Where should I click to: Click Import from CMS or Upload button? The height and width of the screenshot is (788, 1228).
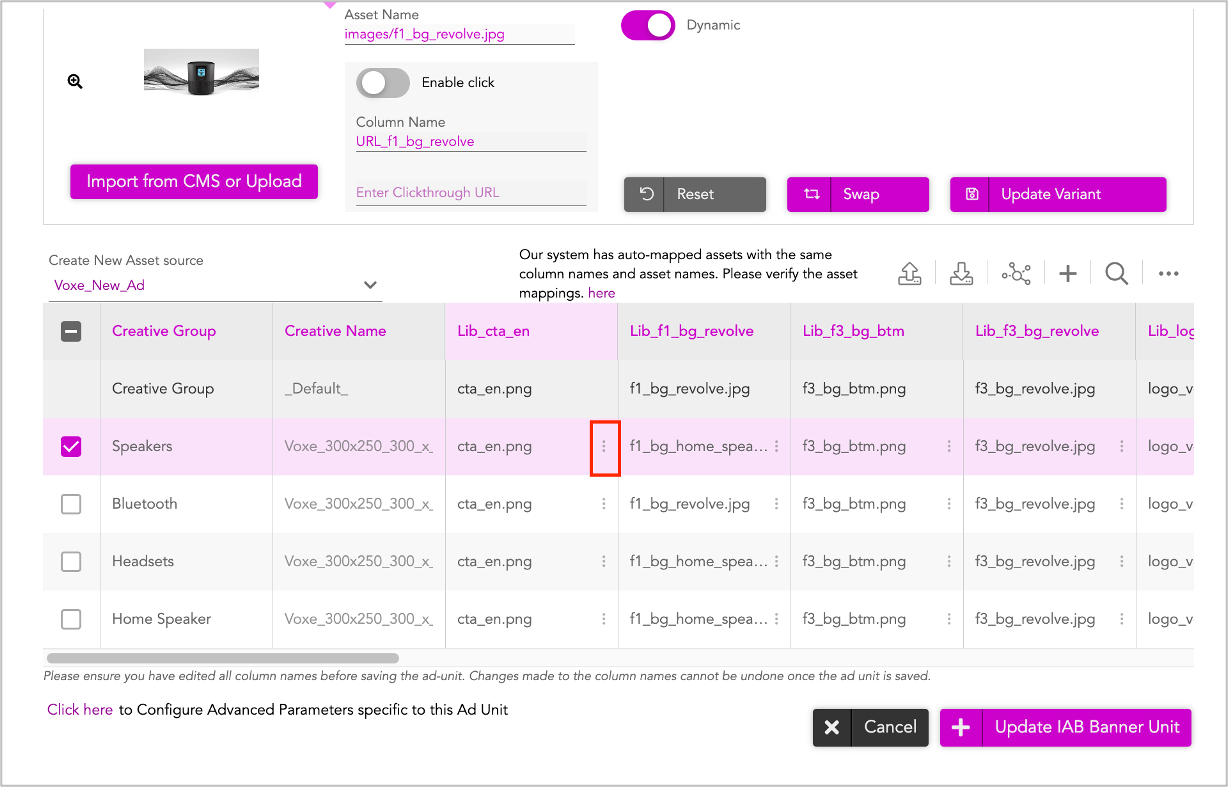click(x=194, y=181)
